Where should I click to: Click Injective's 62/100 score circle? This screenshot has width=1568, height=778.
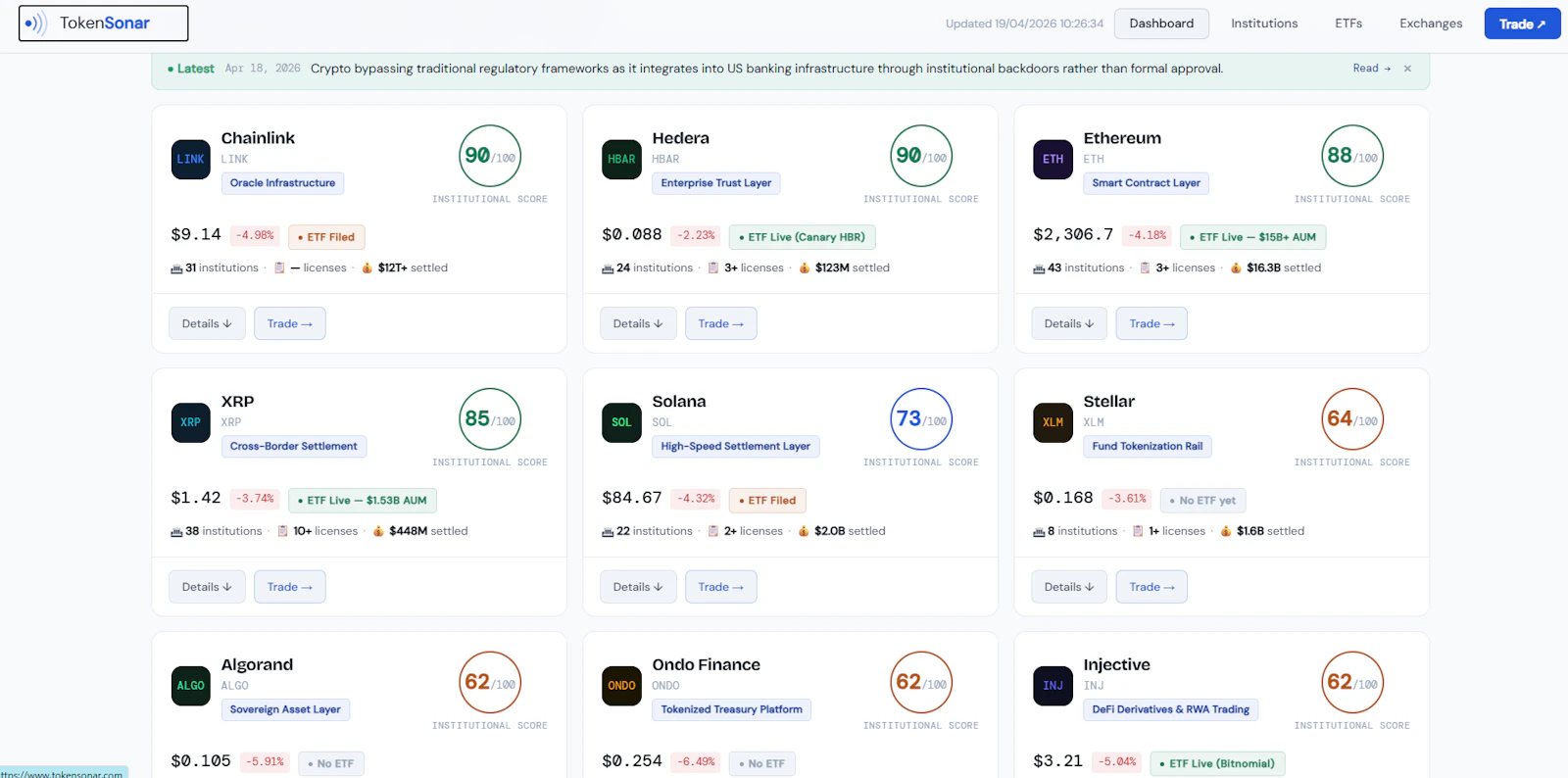pyautogui.click(x=1352, y=682)
